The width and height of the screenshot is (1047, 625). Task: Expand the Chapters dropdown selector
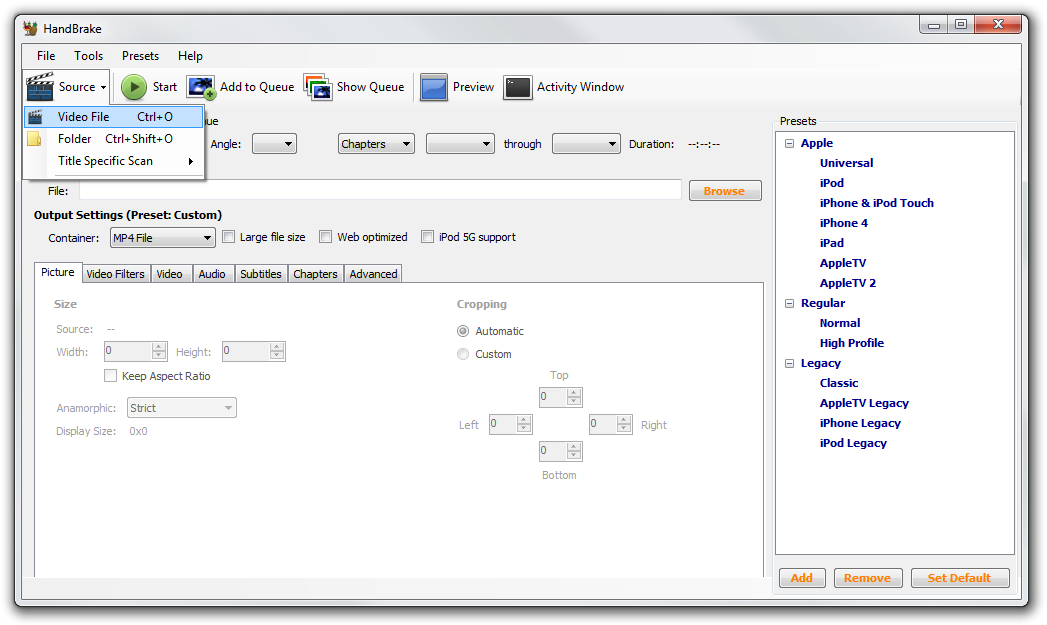point(376,144)
